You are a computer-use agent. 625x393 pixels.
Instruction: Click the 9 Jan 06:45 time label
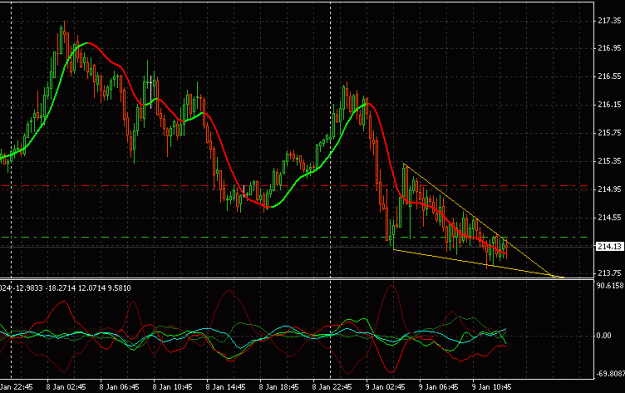[438, 387]
